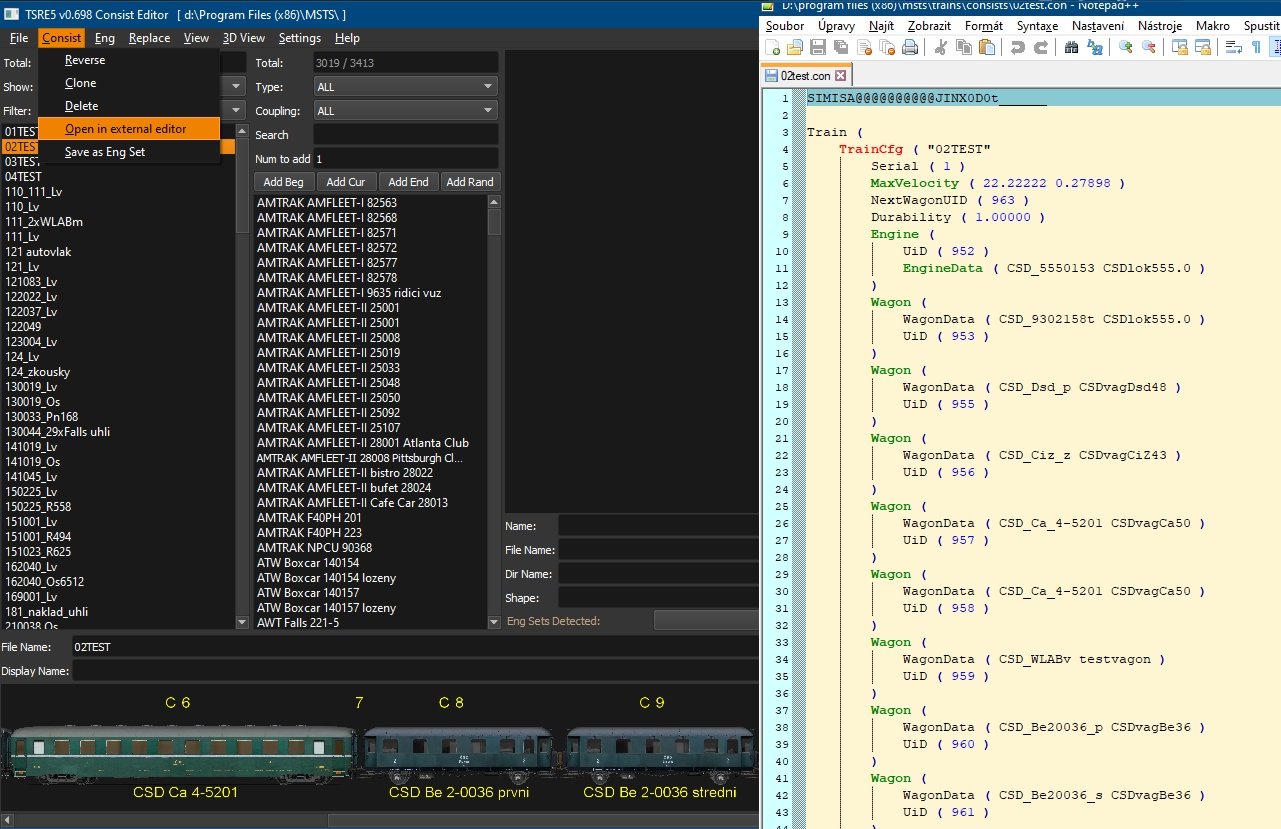
Task: Click the Zoom in magnifier icon
Action: (x=1126, y=47)
